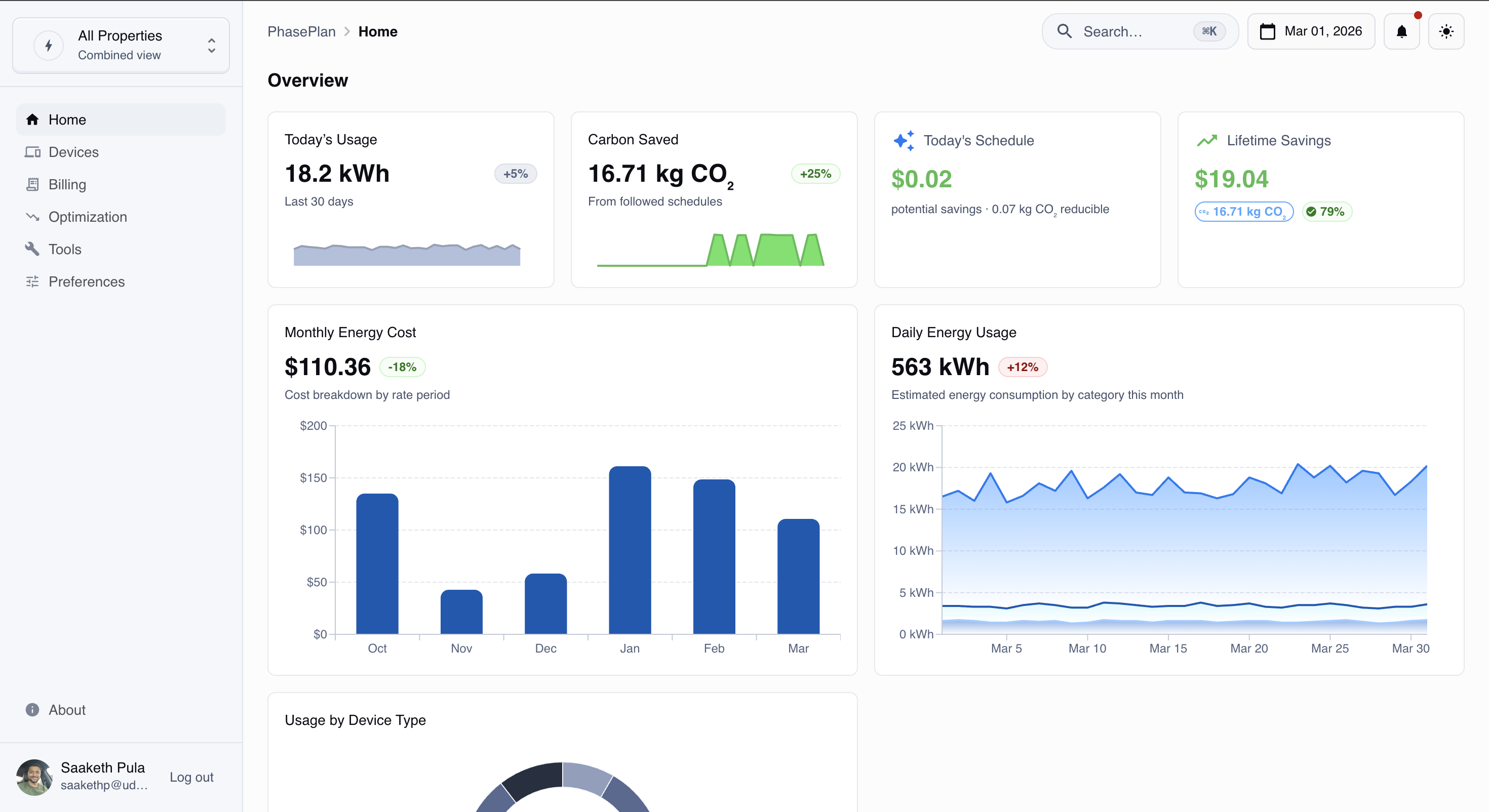Click the sparkle icon on Today's Schedule
The width and height of the screenshot is (1489, 812).
pos(904,140)
